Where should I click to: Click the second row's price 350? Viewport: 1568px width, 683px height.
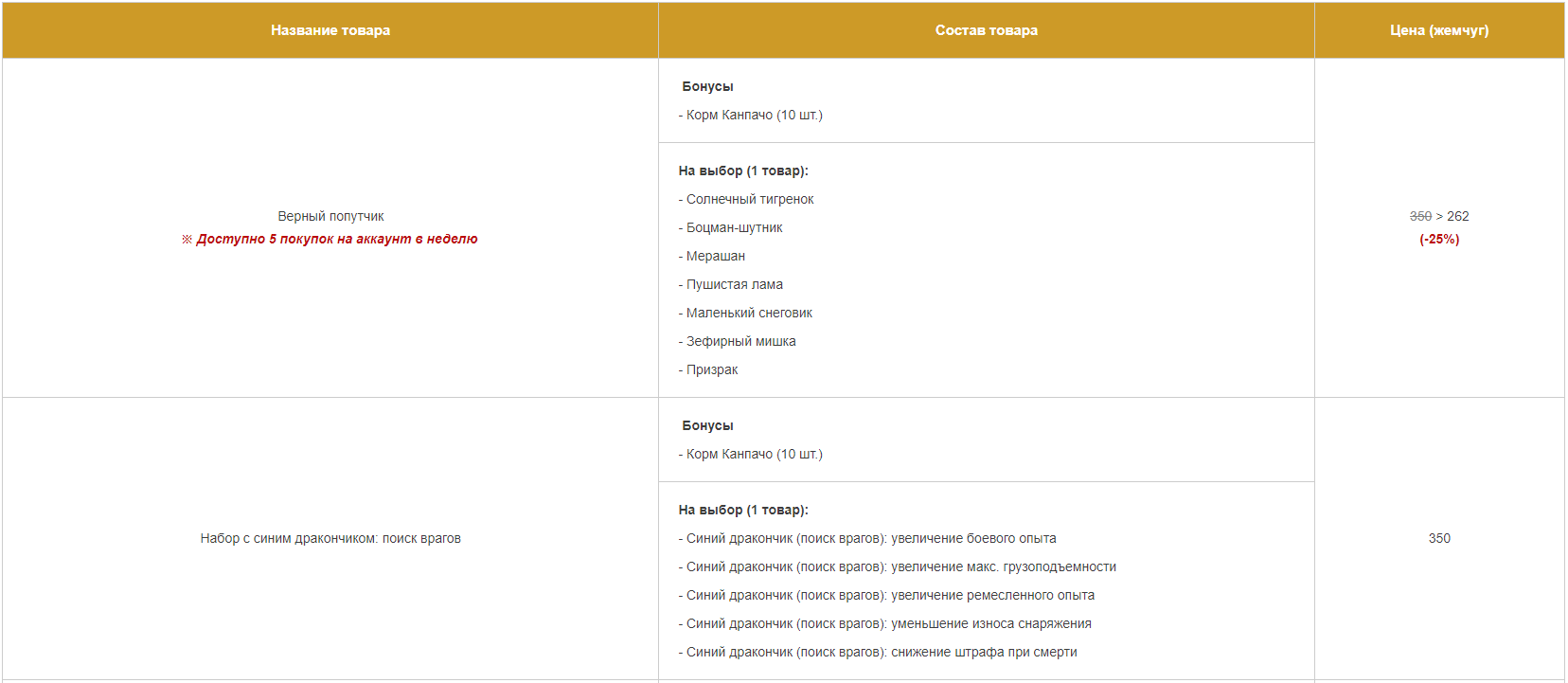click(x=1439, y=538)
